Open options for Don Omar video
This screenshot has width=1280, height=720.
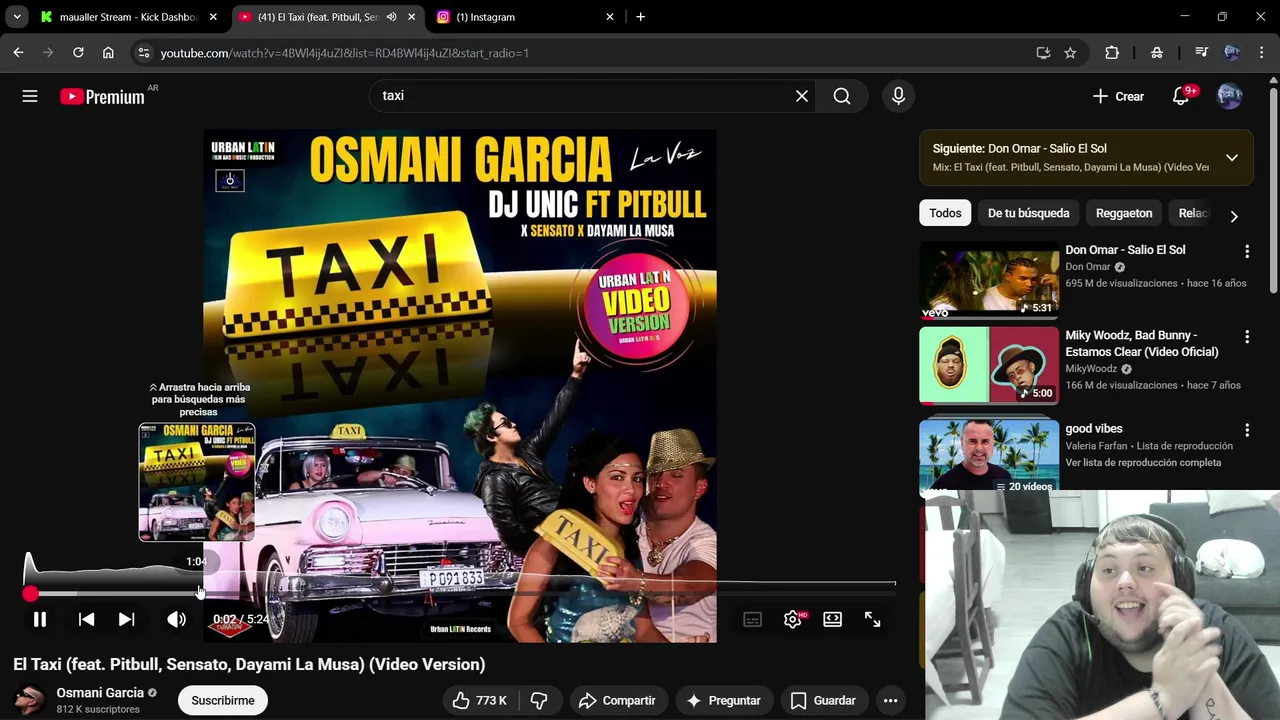pyautogui.click(x=1247, y=251)
